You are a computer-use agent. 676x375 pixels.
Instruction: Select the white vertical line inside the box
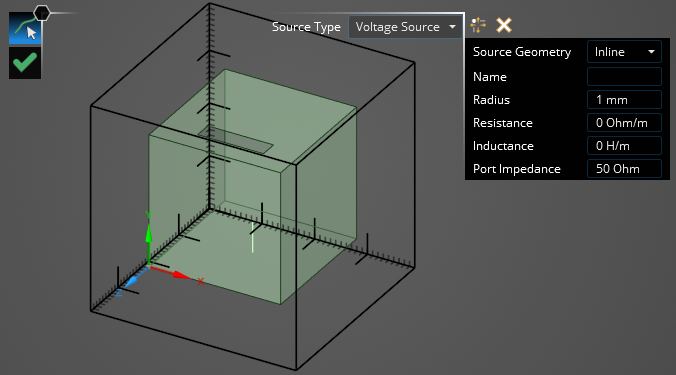click(253, 237)
